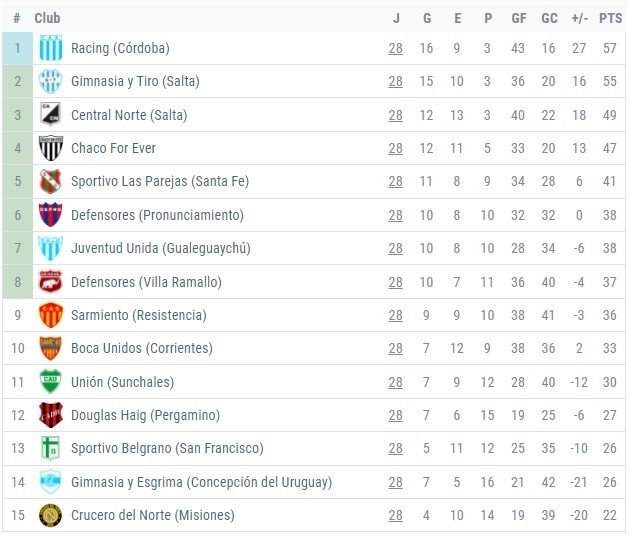Open Gimnasia y Esgrima matches played 28
The width and height of the screenshot is (629, 536).
pos(396,482)
